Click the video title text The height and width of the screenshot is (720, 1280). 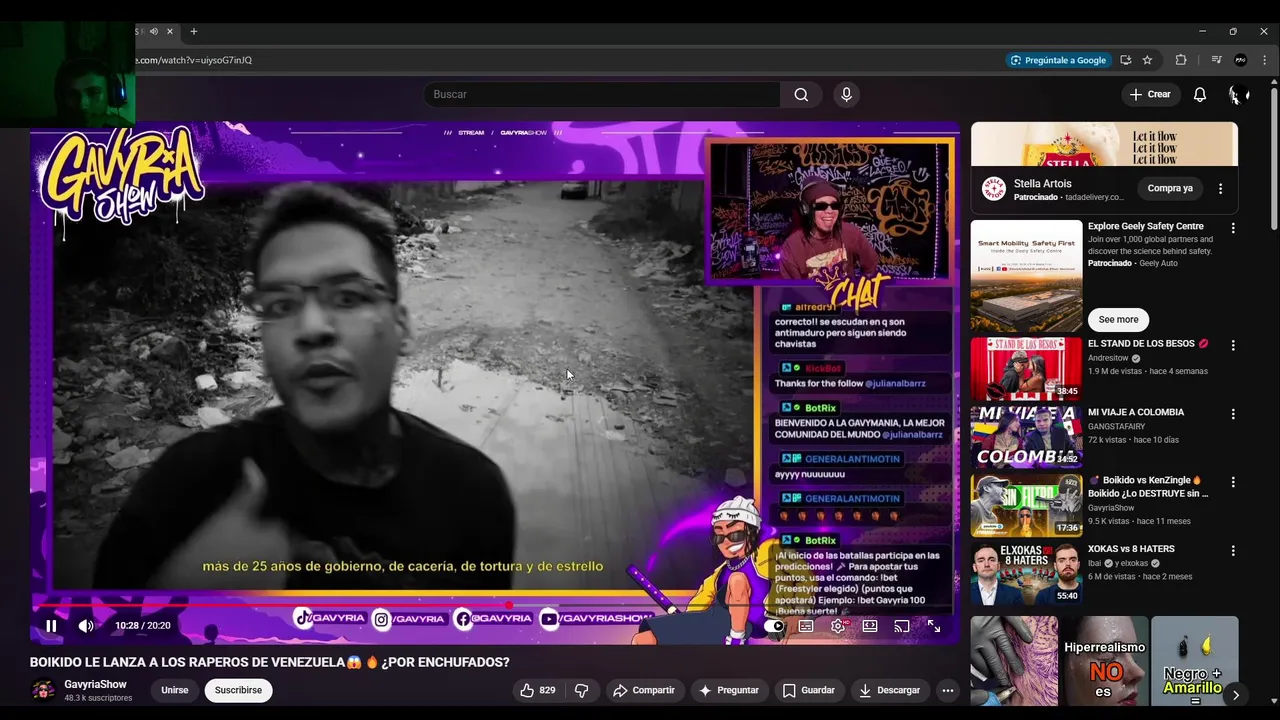(270, 662)
